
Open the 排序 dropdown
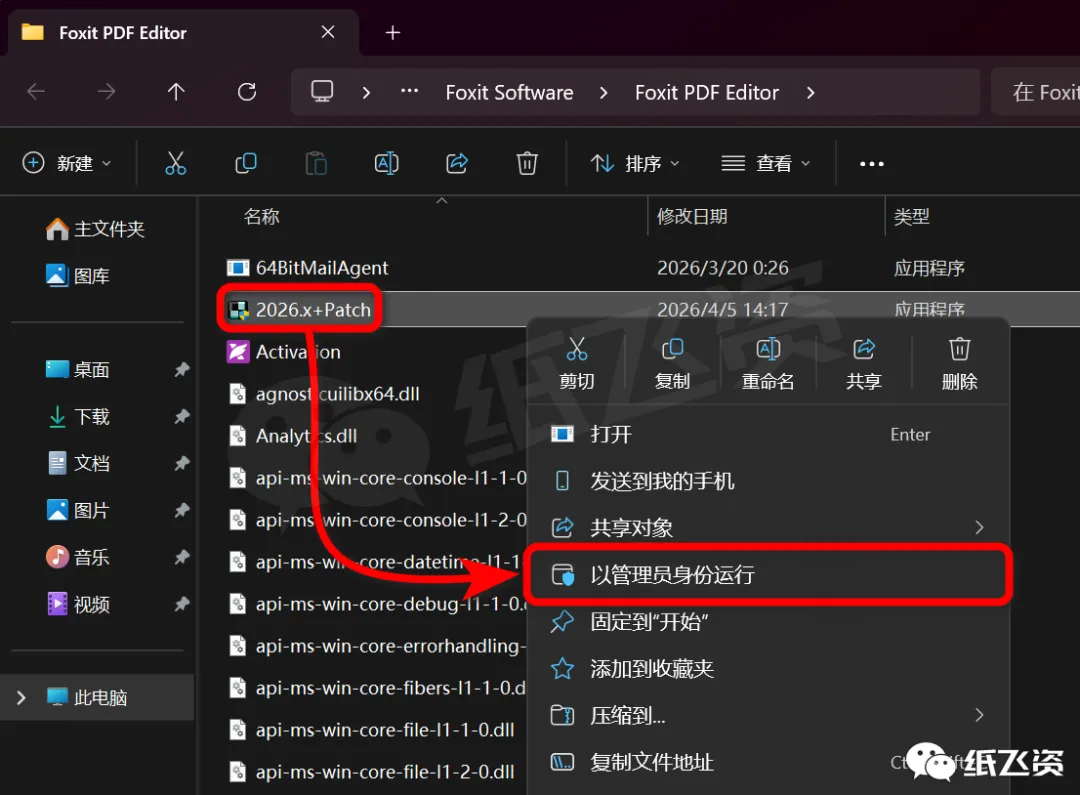coord(634,163)
